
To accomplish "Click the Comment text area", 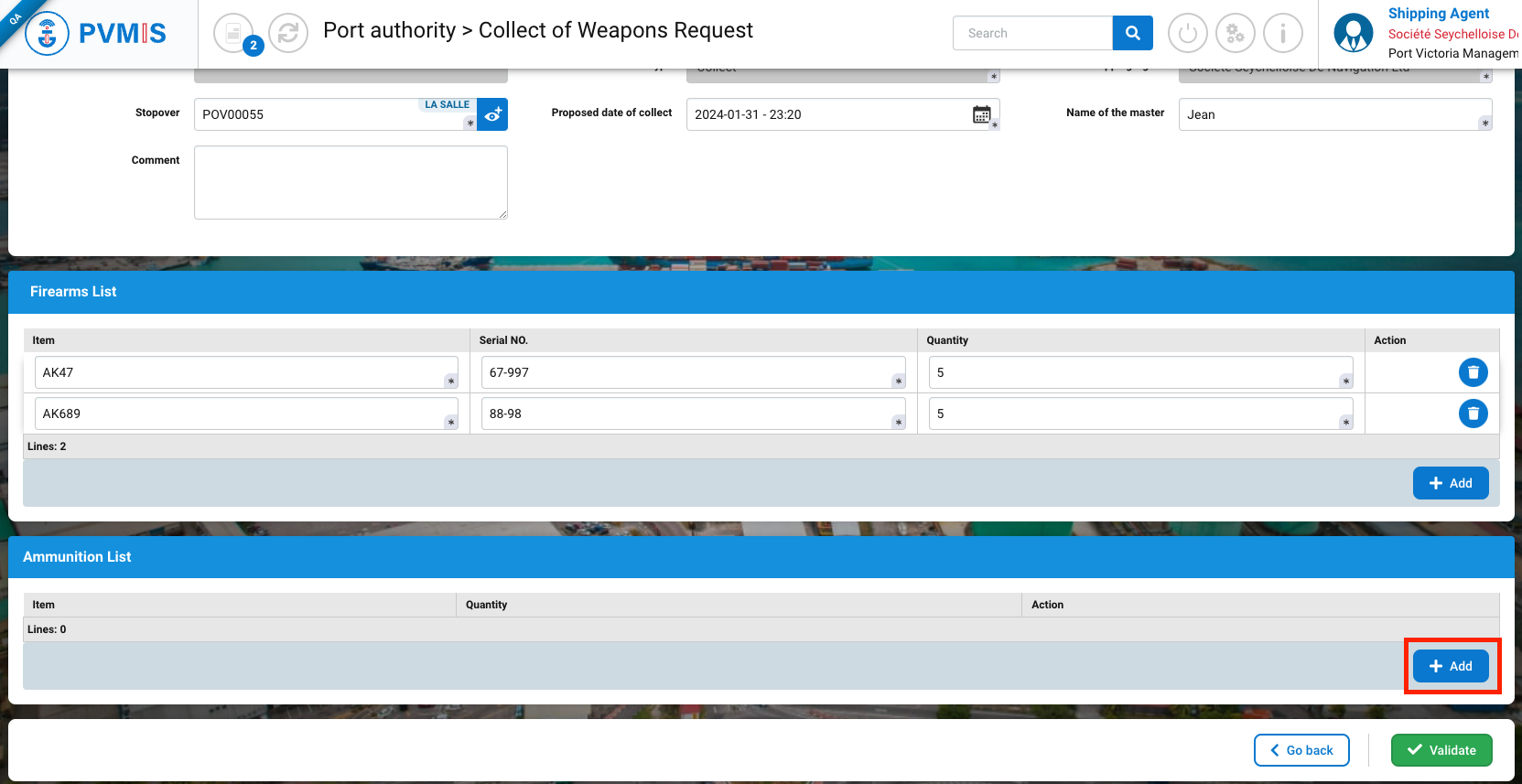I will pyautogui.click(x=351, y=182).
